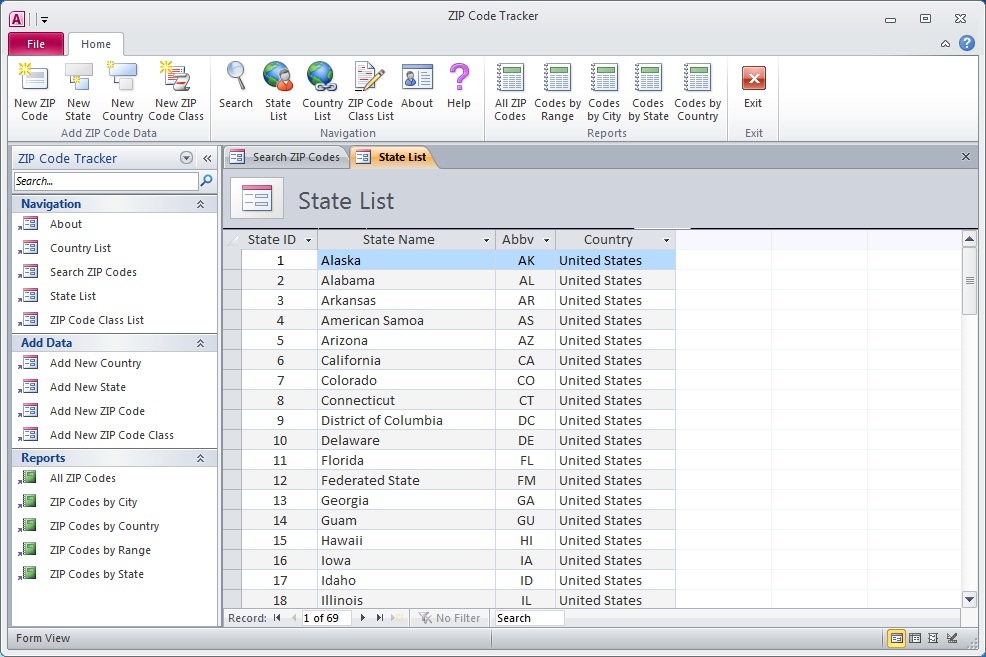
Task: Open ZIP Codes by City report
Action: point(93,502)
